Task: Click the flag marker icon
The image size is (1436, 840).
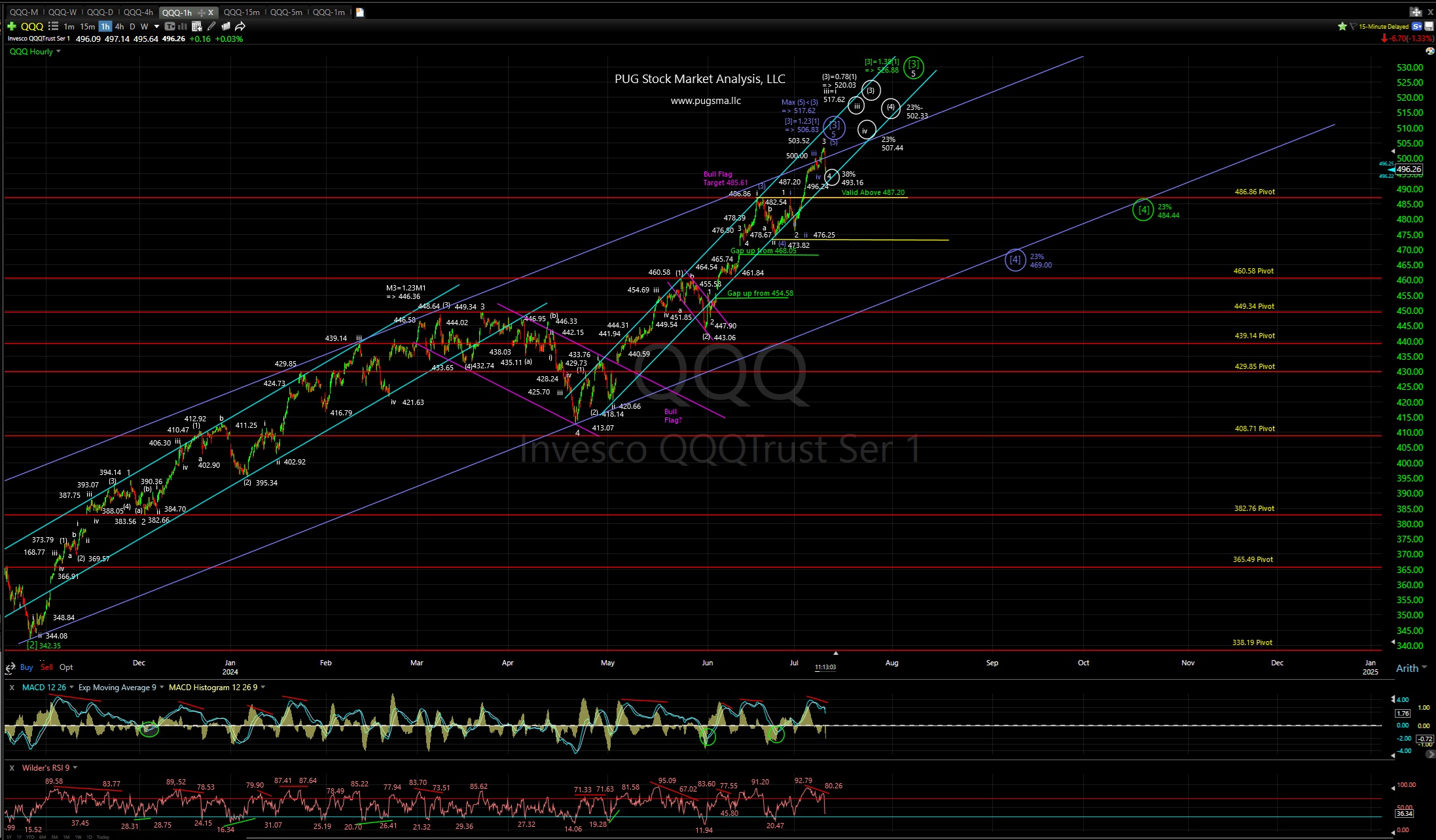Action: tap(1352, 26)
